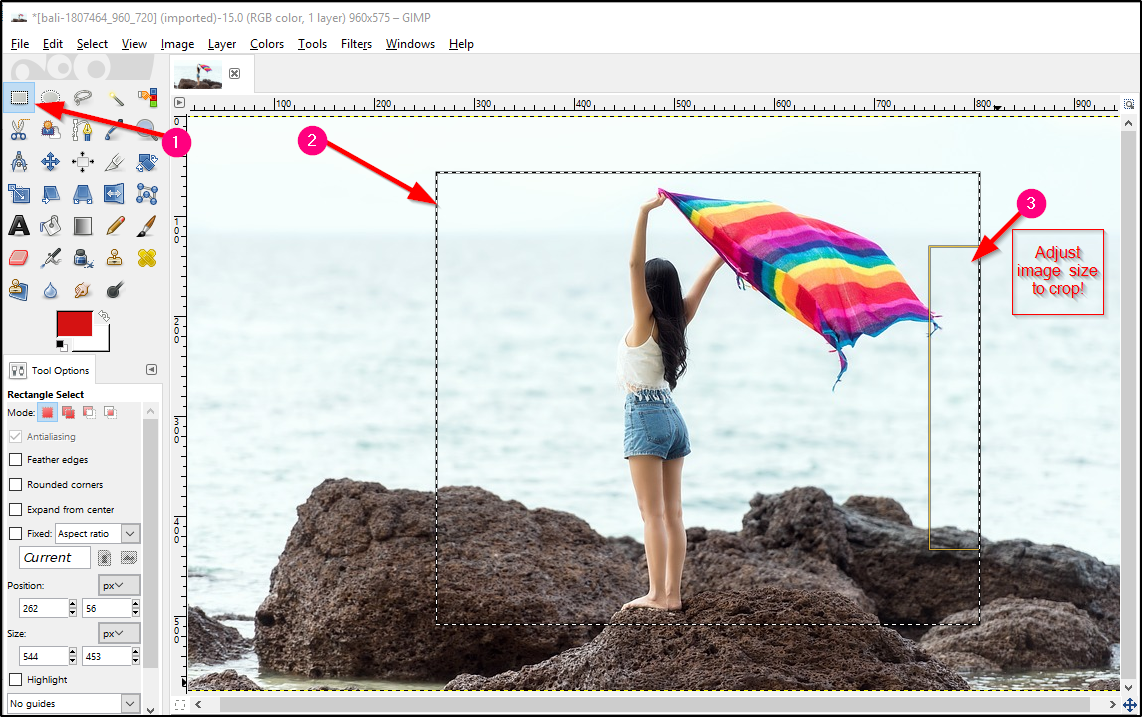Select the Free Select lasso tool

coord(82,97)
